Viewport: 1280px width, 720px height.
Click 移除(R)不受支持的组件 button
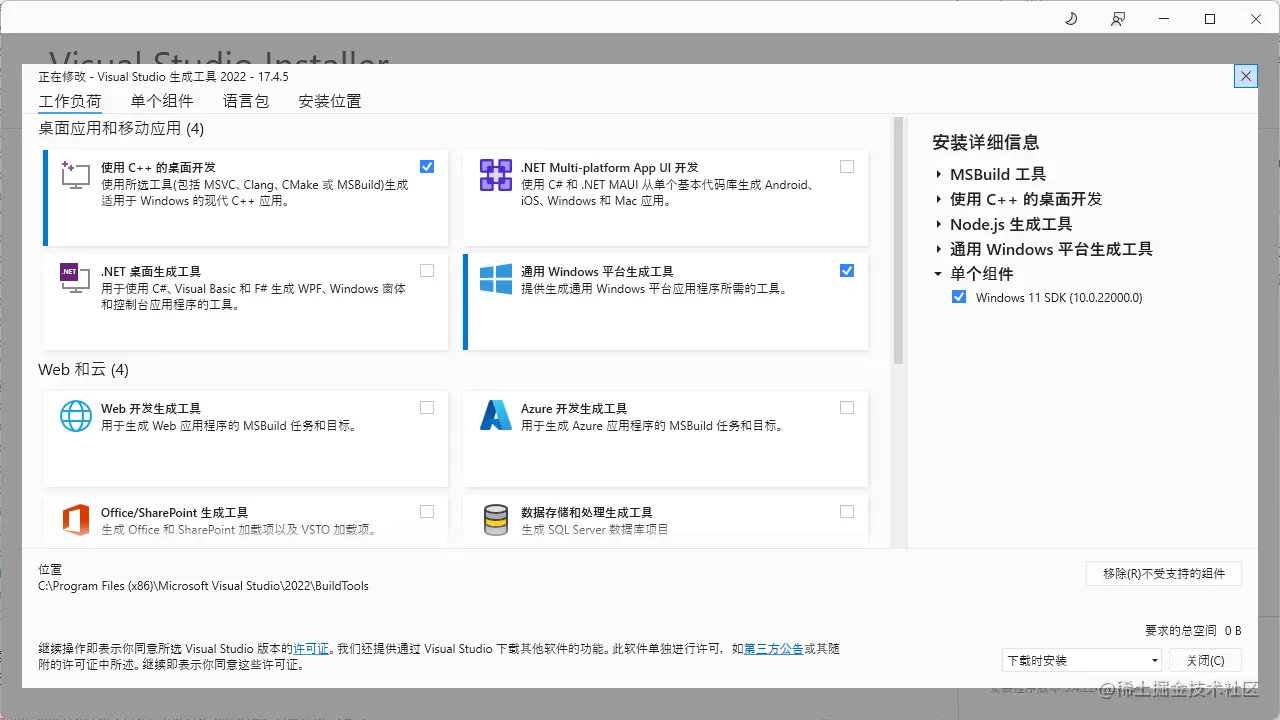[x=1164, y=573]
